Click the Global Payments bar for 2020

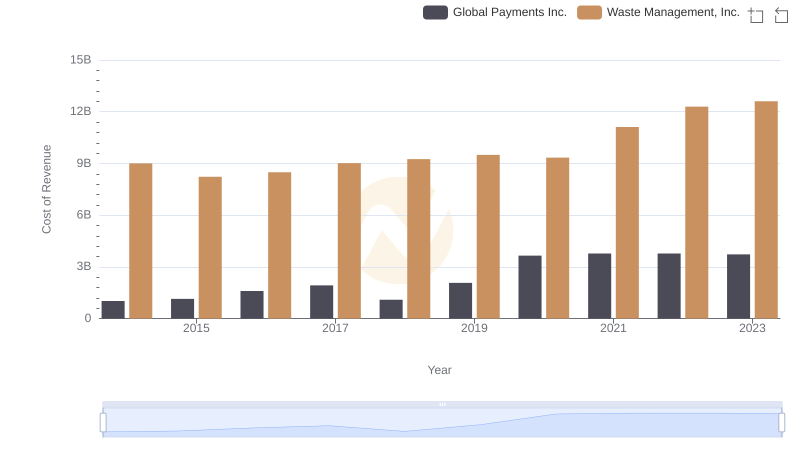pyautogui.click(x=530, y=287)
